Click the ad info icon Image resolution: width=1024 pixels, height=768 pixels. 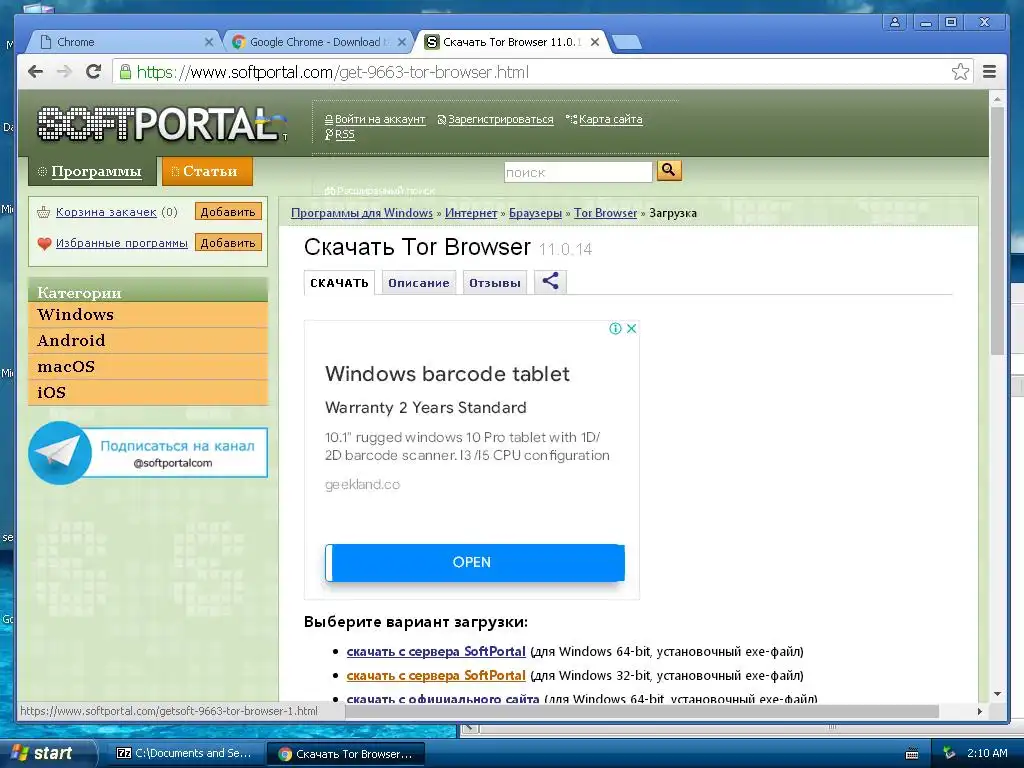[615, 328]
